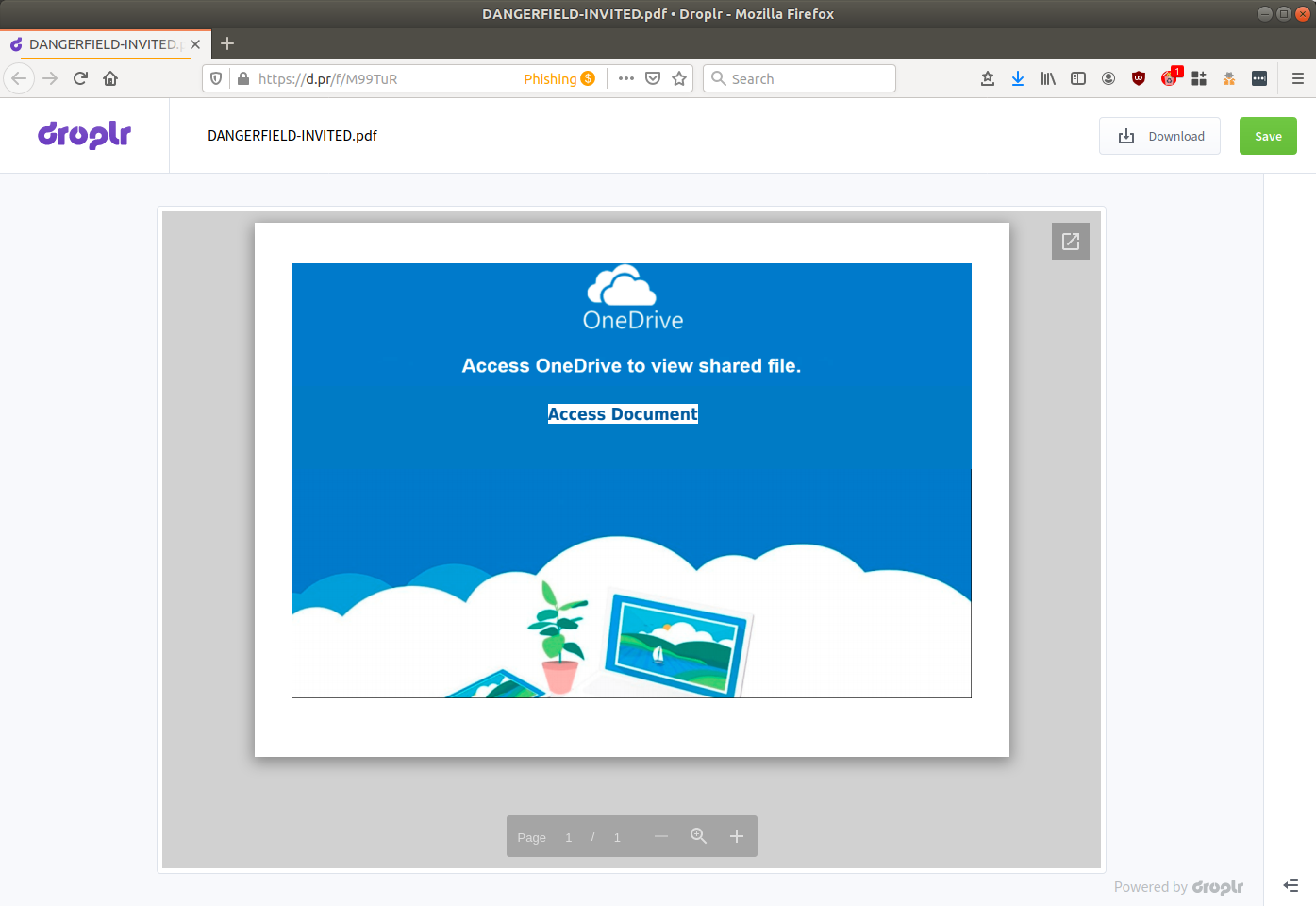The height and width of the screenshot is (906, 1316).
Task: Open the grid squares extension icon
Action: click(1199, 78)
